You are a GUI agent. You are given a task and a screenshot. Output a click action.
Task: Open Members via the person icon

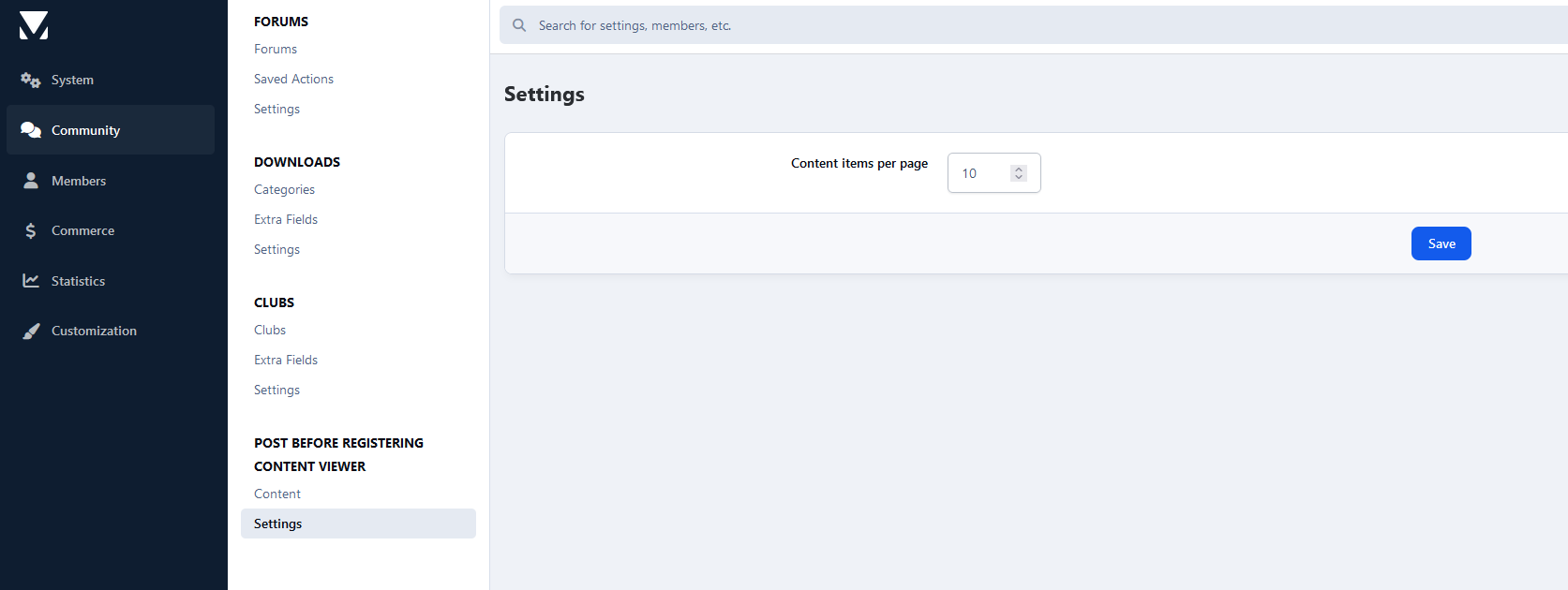(31, 181)
